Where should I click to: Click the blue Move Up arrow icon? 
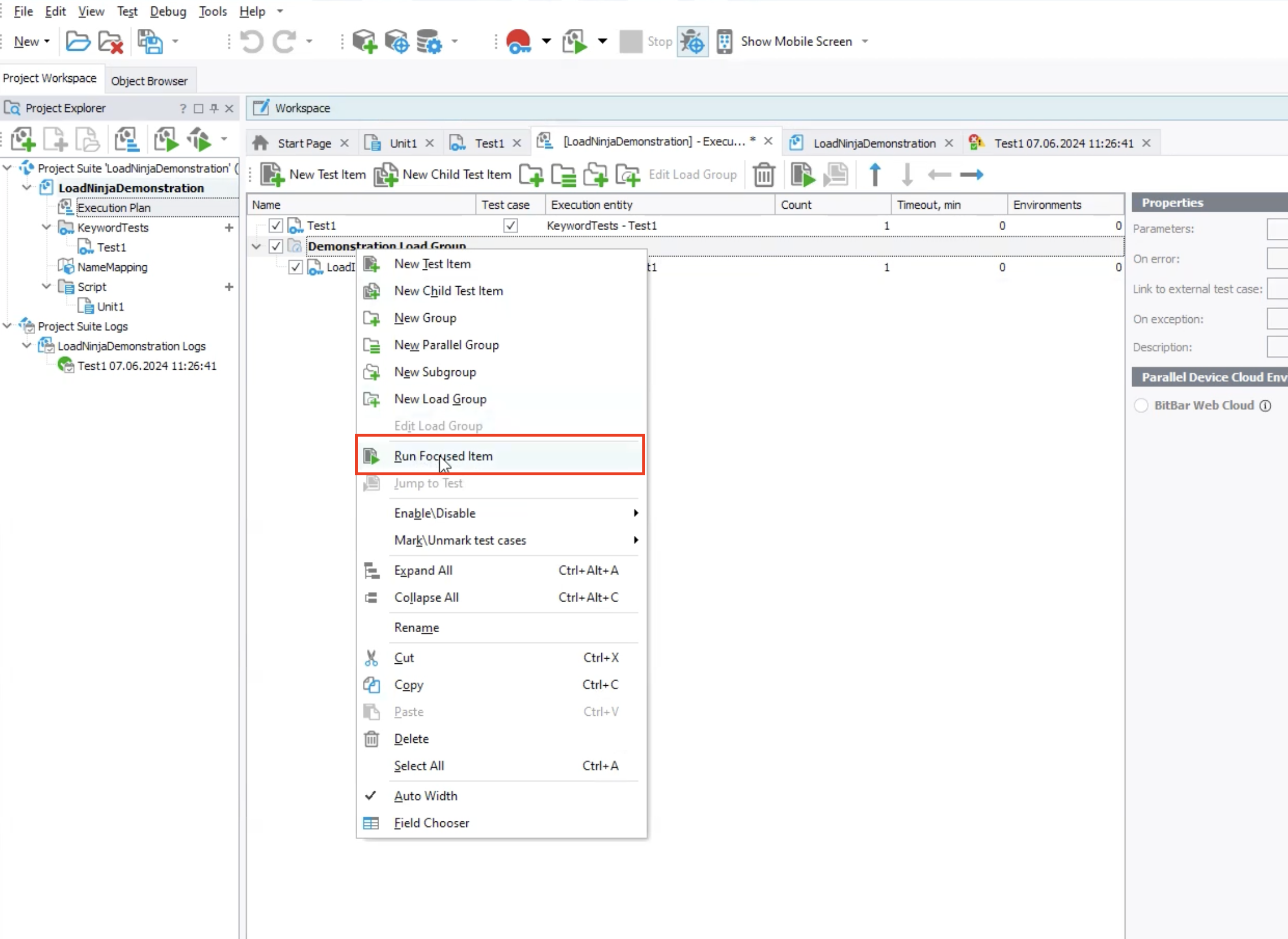click(x=874, y=174)
